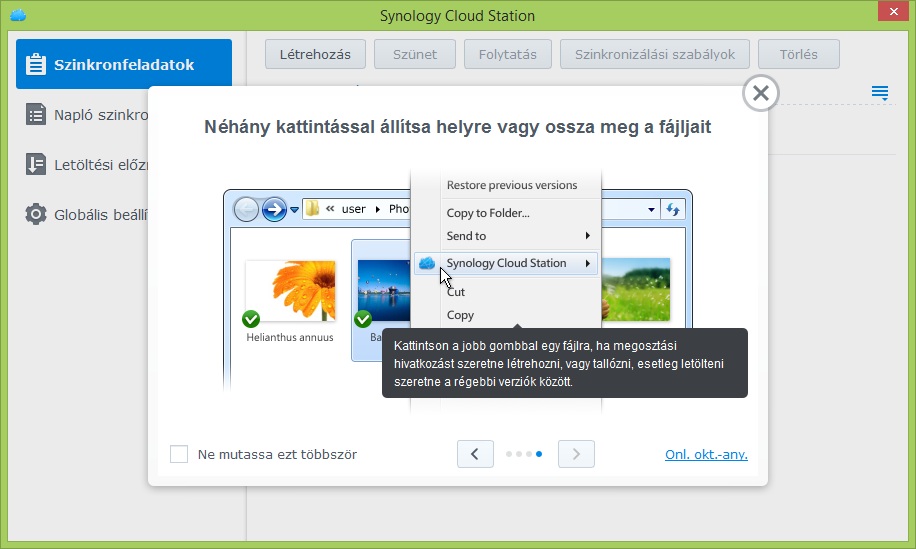Screen dimensions: 916x549
Task: Click the illustrated refresh icon
Action: [672, 209]
